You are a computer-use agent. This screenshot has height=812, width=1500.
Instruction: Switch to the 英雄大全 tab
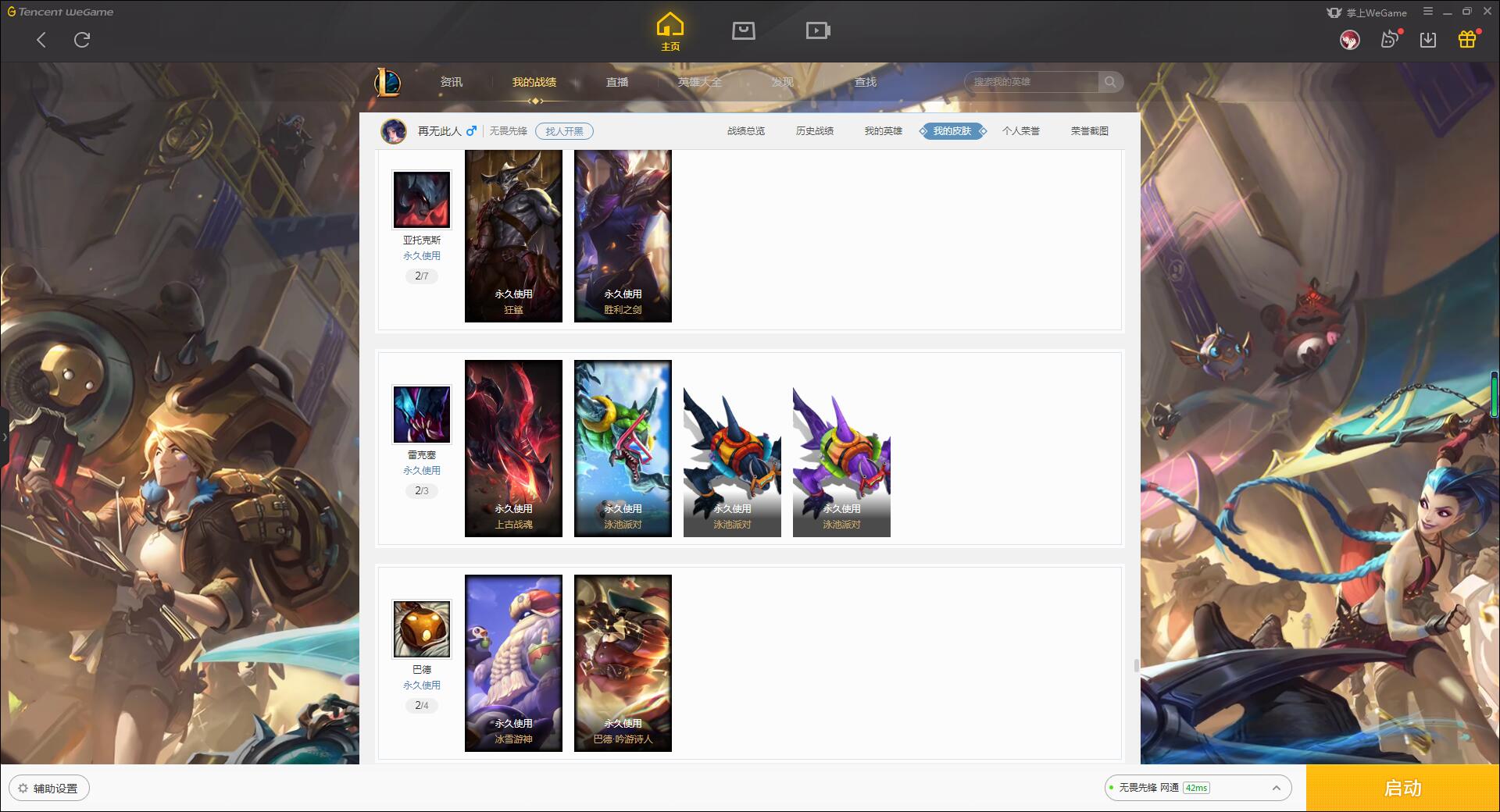coord(700,82)
